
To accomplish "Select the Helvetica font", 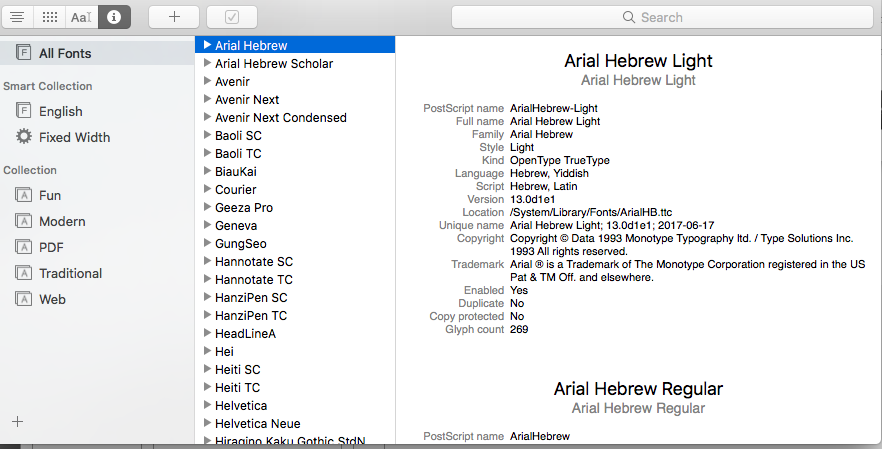I will point(295,406).
